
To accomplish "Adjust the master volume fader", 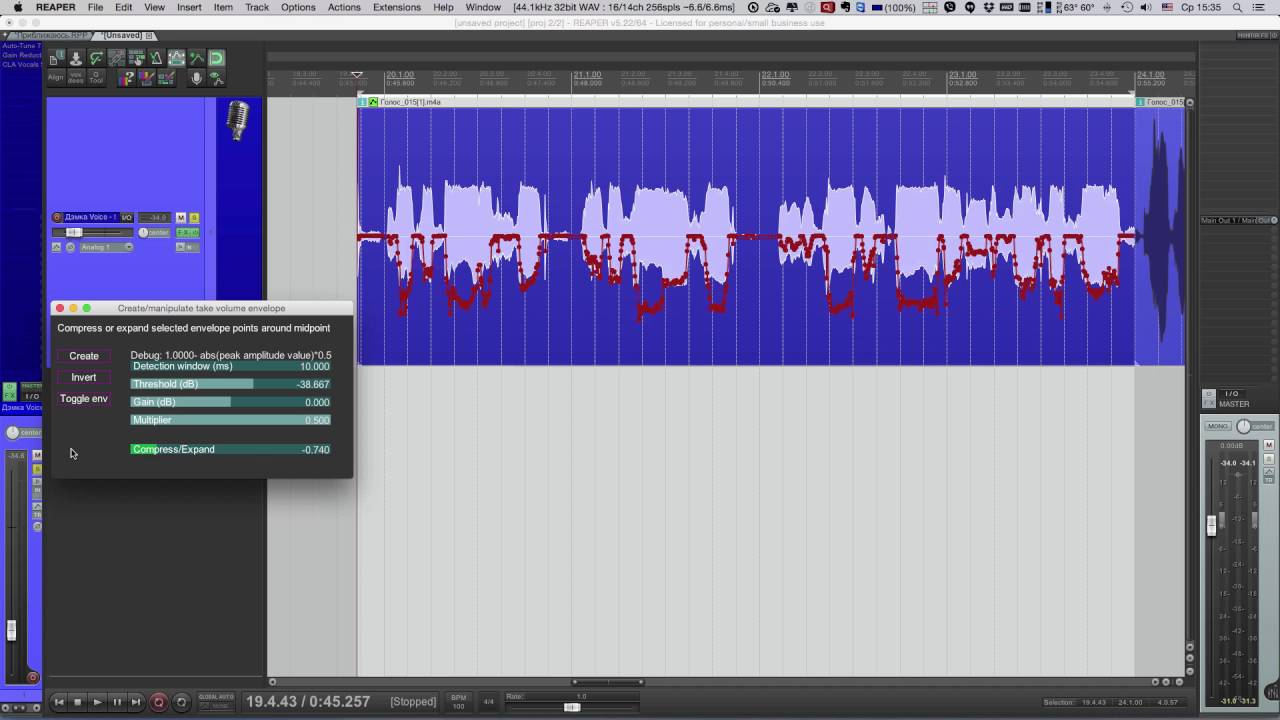I will (1211, 524).
